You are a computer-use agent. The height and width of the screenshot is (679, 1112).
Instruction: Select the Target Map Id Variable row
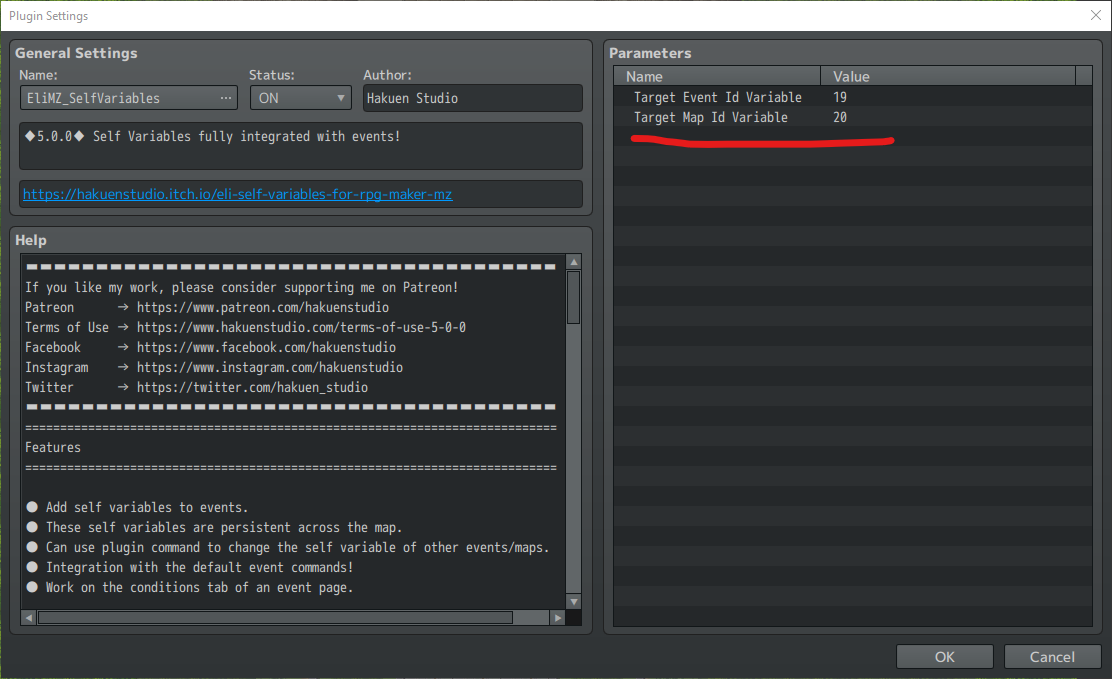[710, 118]
